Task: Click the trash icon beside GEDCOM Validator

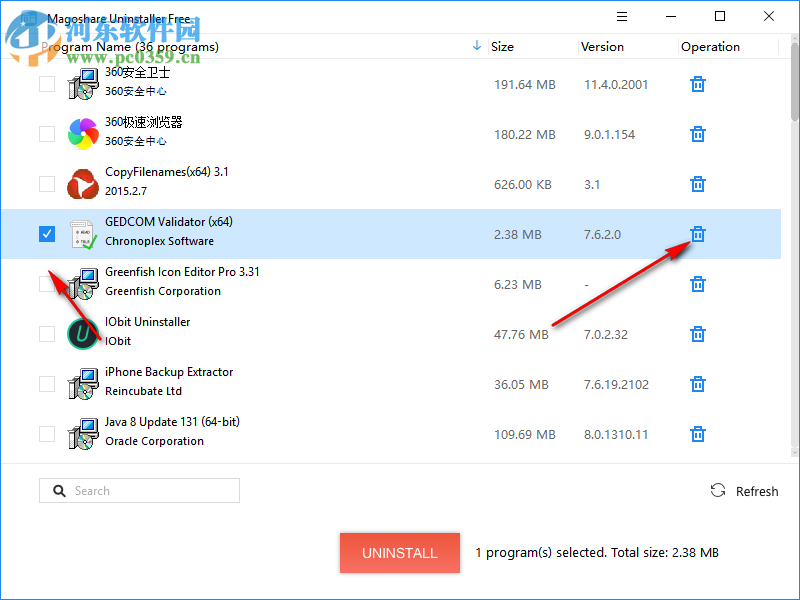Action: [x=697, y=234]
